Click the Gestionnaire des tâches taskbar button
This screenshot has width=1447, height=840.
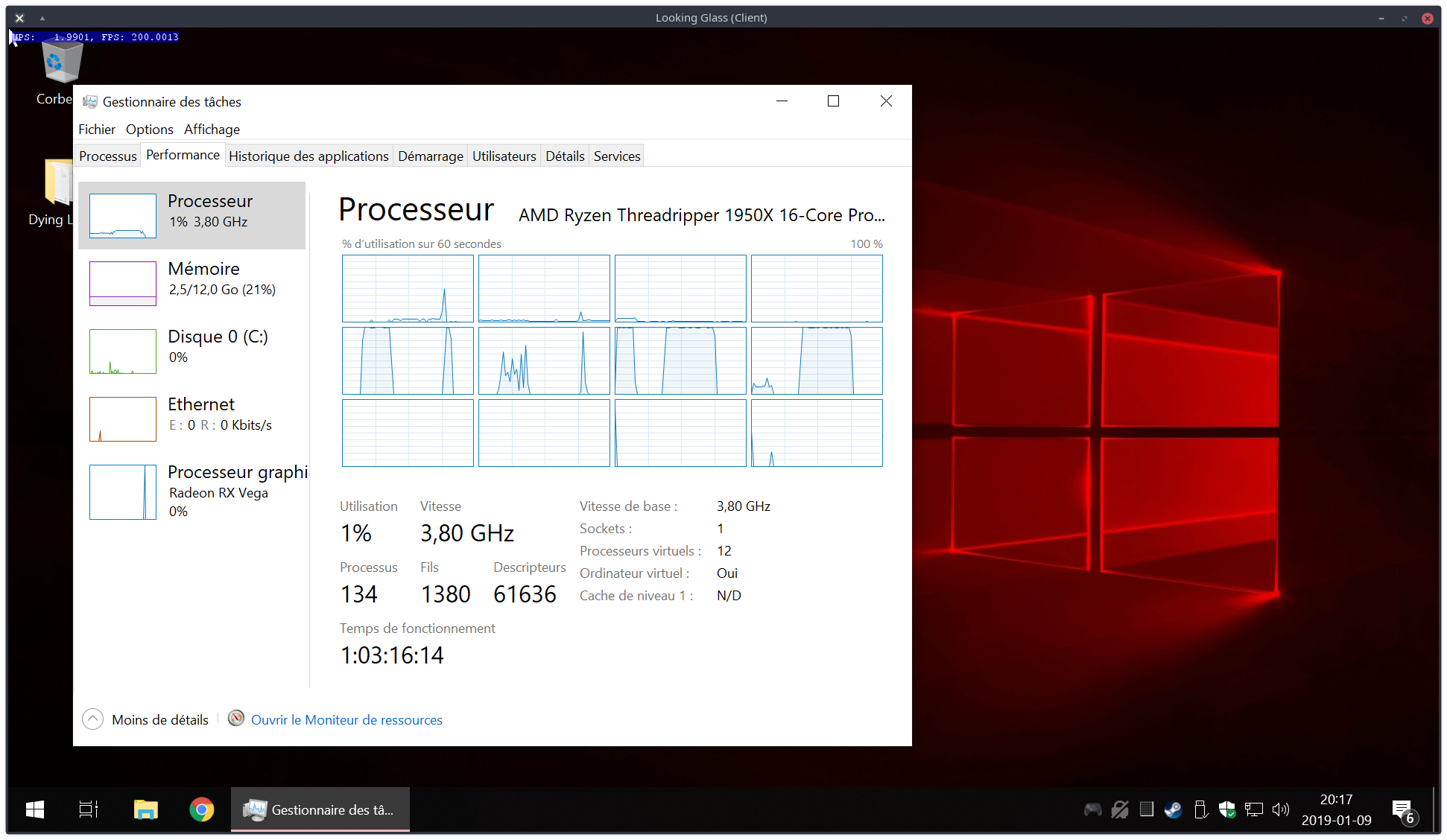click(320, 809)
